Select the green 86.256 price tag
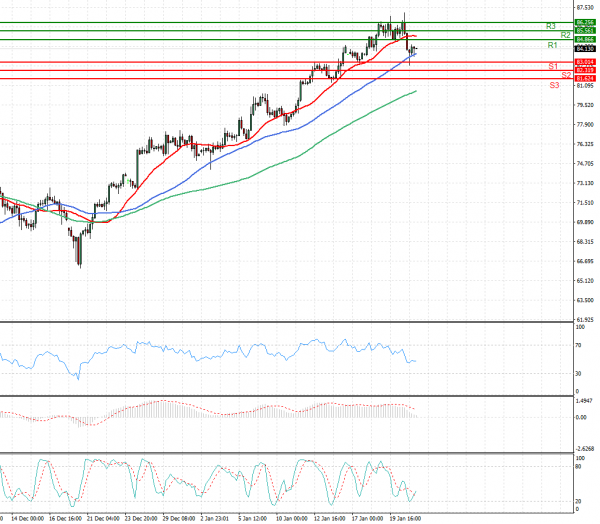 coord(585,23)
